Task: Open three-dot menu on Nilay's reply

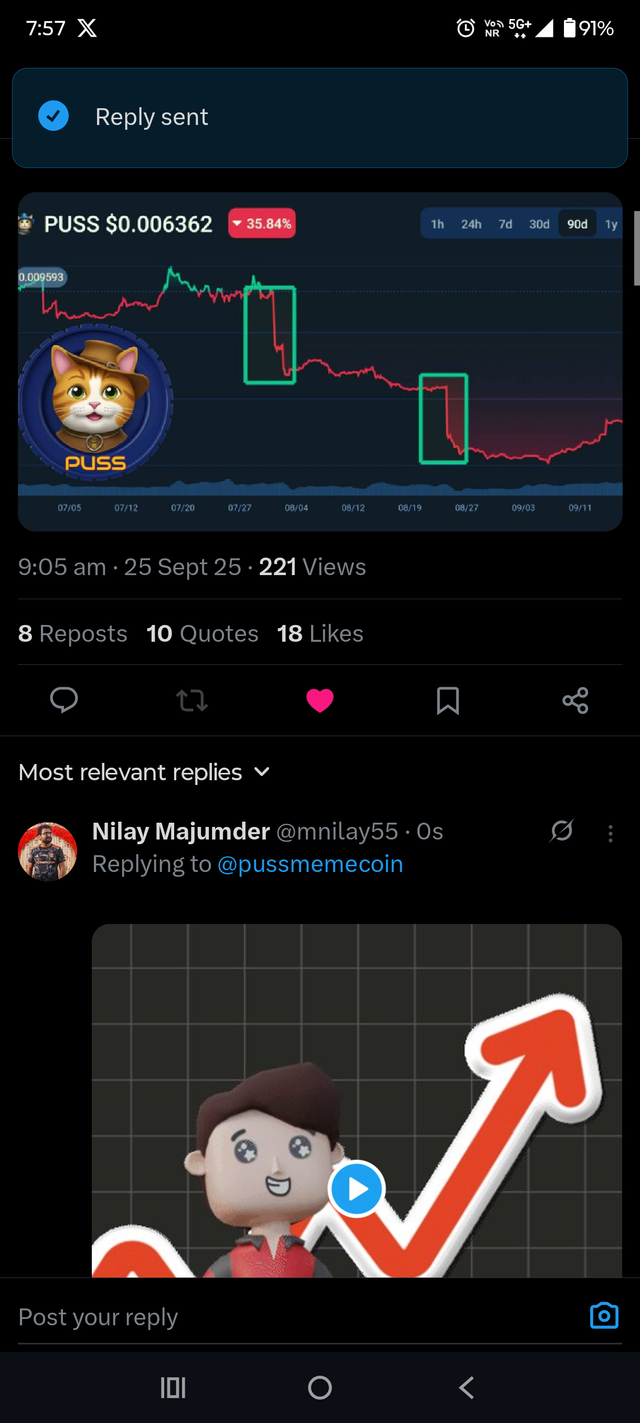Action: tap(611, 833)
